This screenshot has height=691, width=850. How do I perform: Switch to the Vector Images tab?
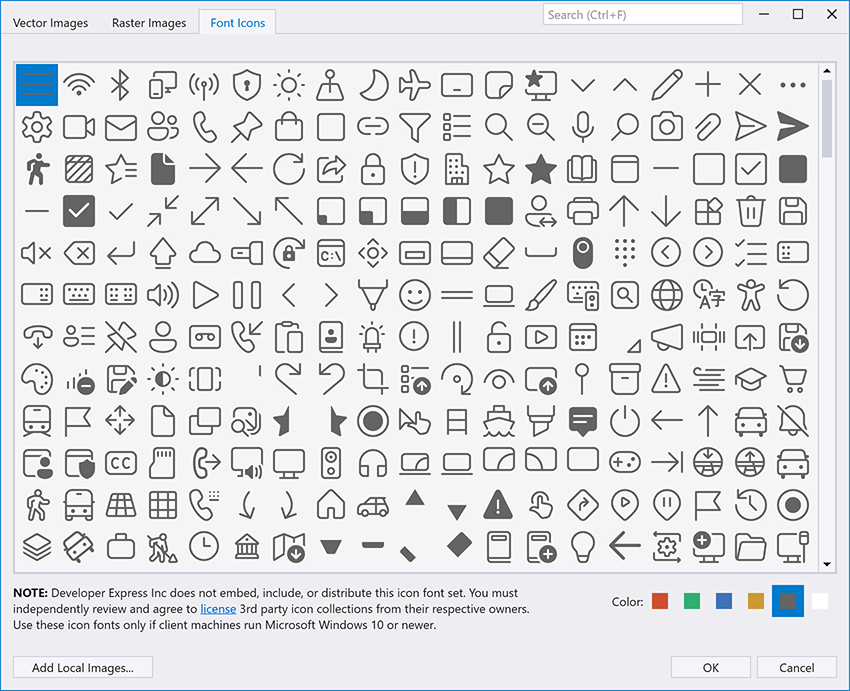pos(51,22)
